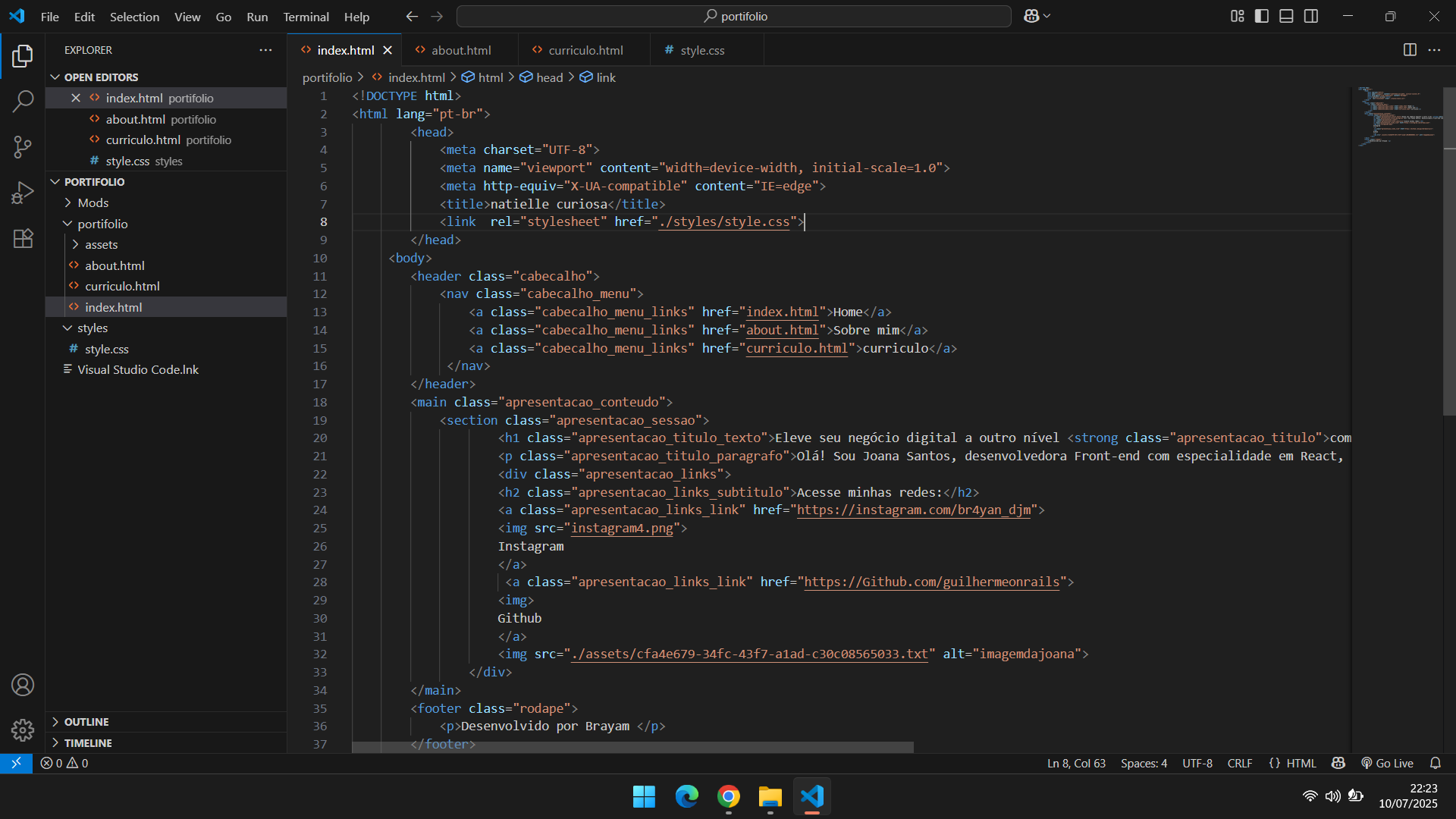The image size is (1456, 819).
Task: Open Microsoft Edge from taskbar
Action: tap(686, 796)
